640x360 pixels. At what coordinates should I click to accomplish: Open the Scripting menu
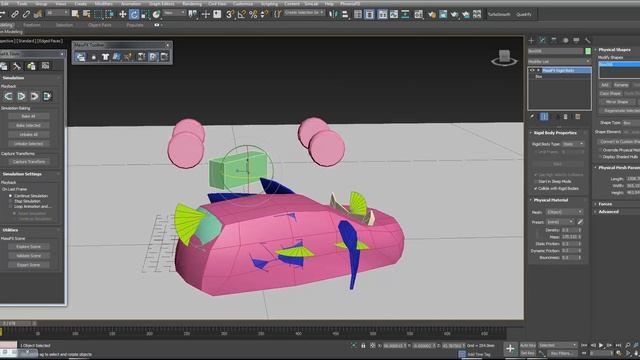click(x=269, y=4)
